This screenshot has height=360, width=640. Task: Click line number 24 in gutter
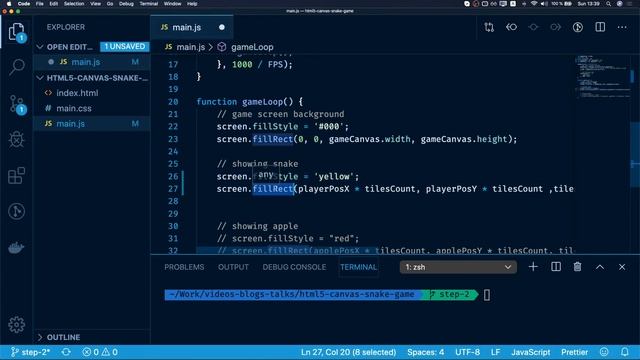pyautogui.click(x=173, y=151)
